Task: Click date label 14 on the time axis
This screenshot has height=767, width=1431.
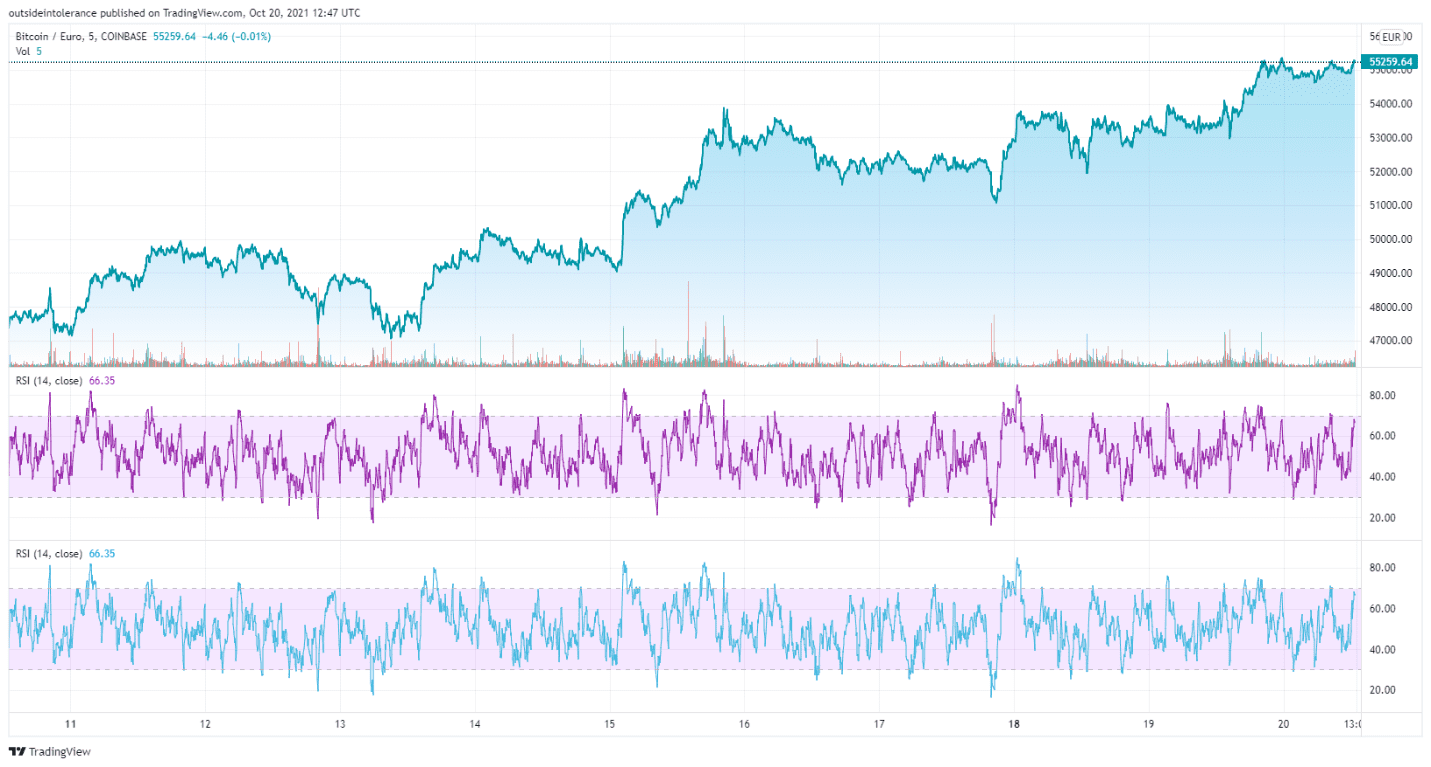Action: (475, 724)
